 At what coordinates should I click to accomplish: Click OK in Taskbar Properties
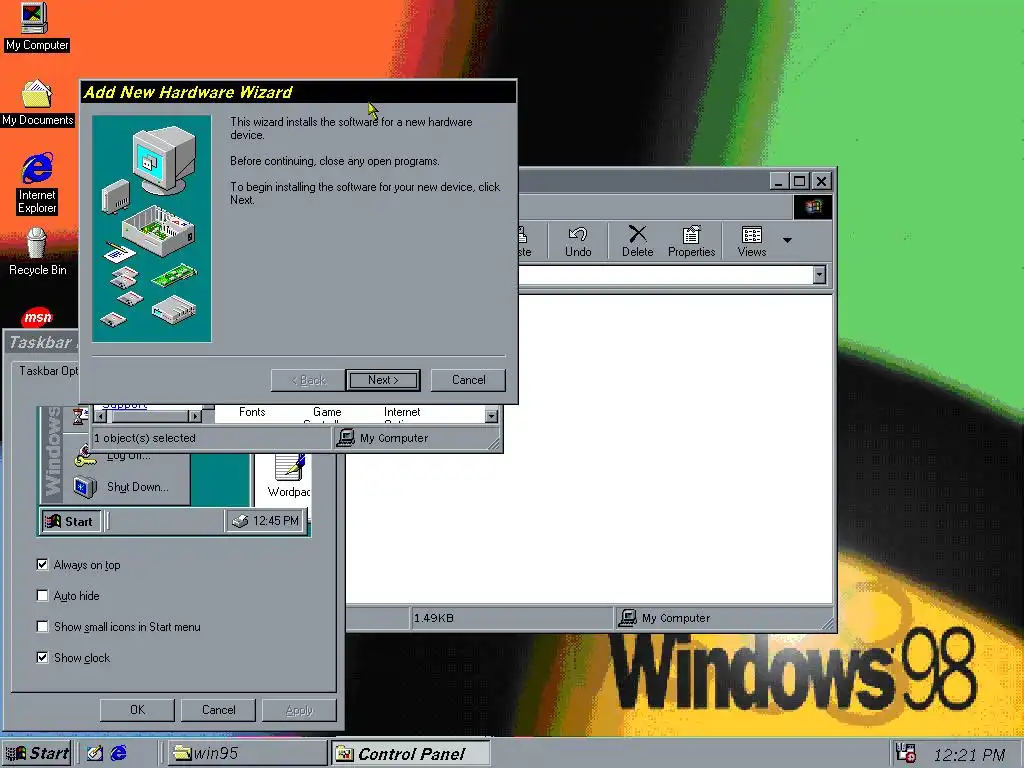click(137, 710)
